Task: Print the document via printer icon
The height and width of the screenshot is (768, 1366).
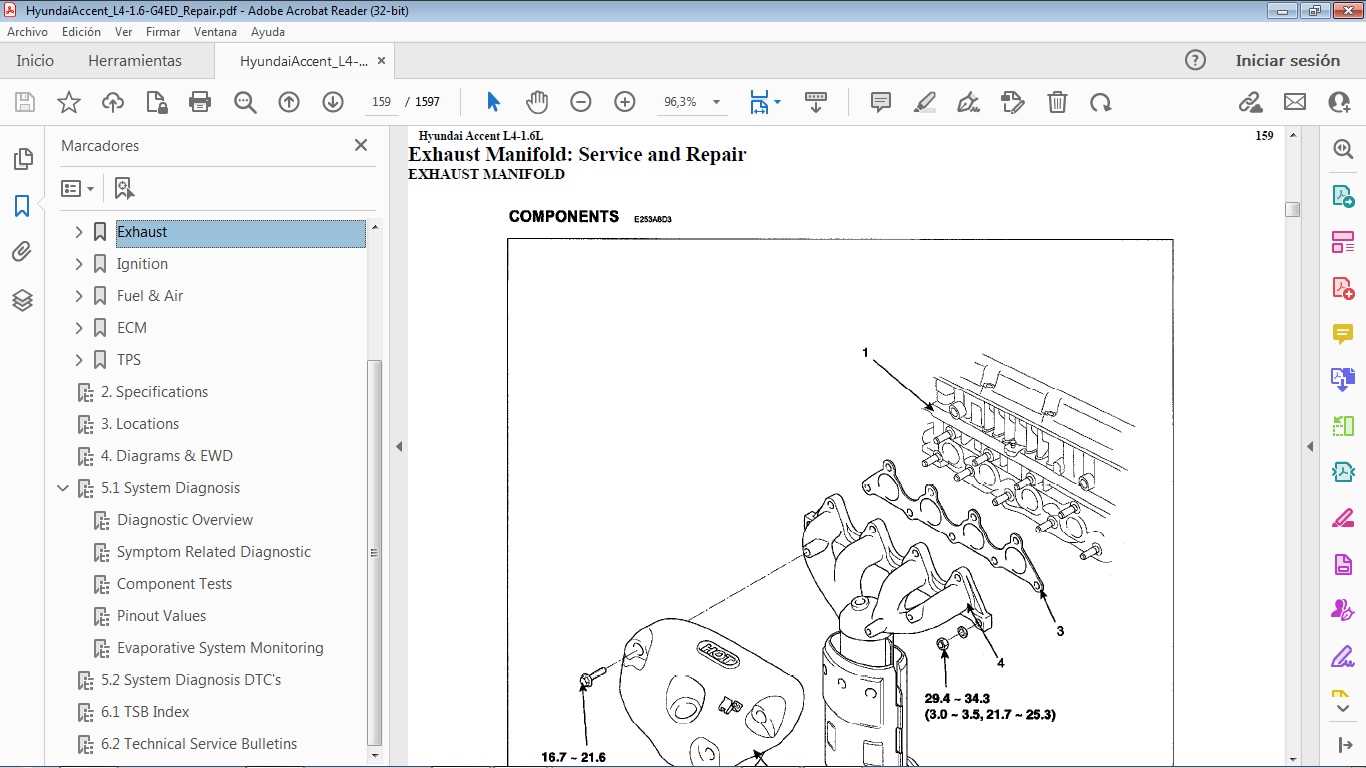Action: [200, 102]
